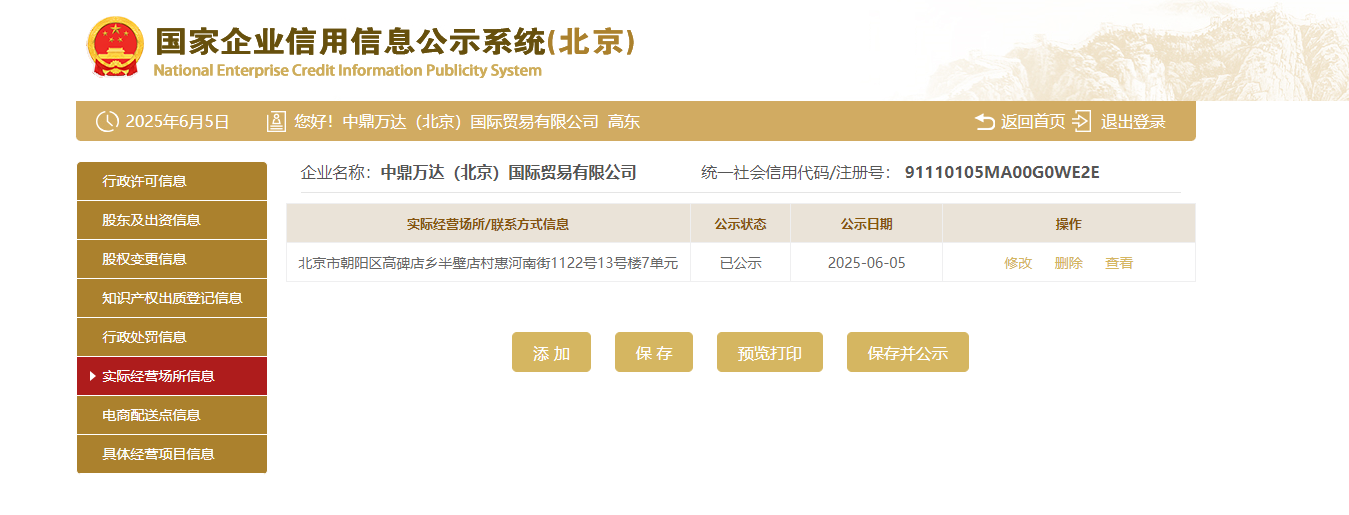1349x515 pixels.
Task: Go back via 返回首页 link
Action: point(1033,122)
